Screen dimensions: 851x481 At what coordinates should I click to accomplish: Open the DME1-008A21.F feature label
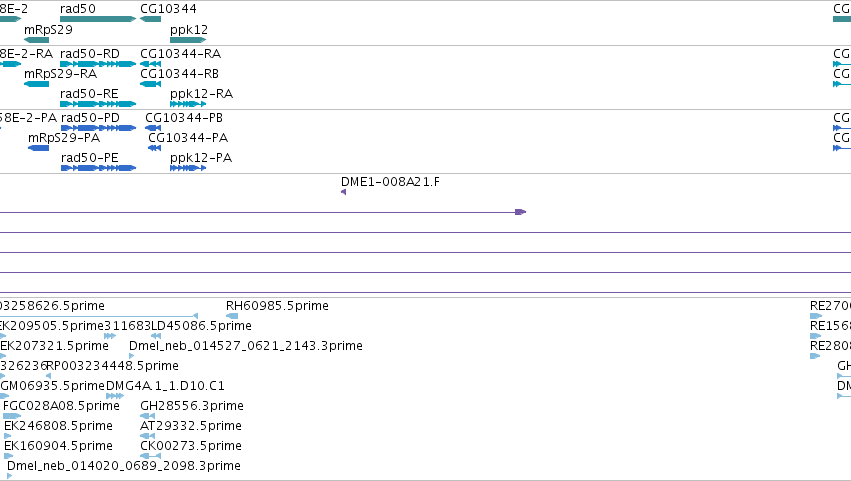coord(390,182)
